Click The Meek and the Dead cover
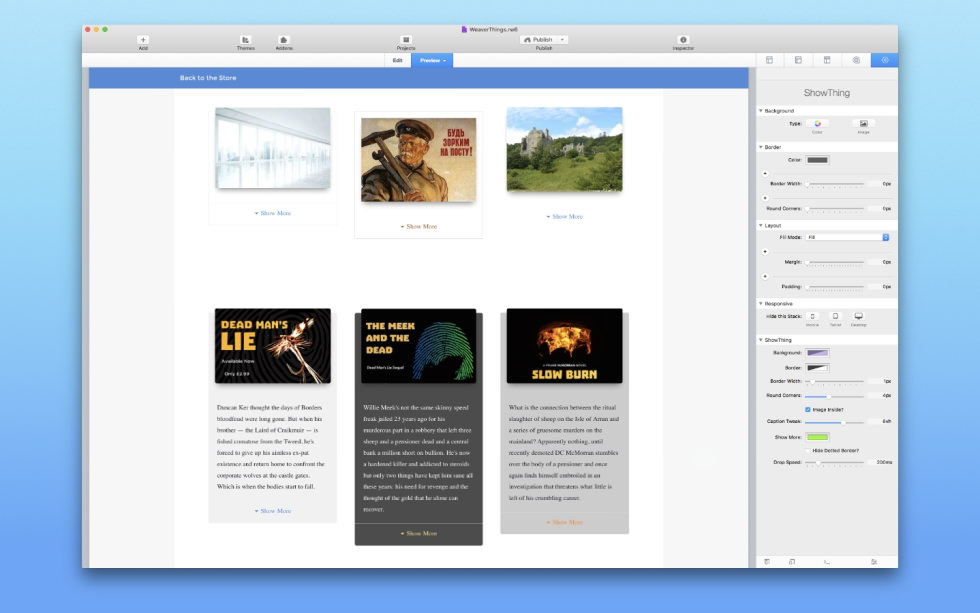The height and width of the screenshot is (613, 980). coord(419,346)
